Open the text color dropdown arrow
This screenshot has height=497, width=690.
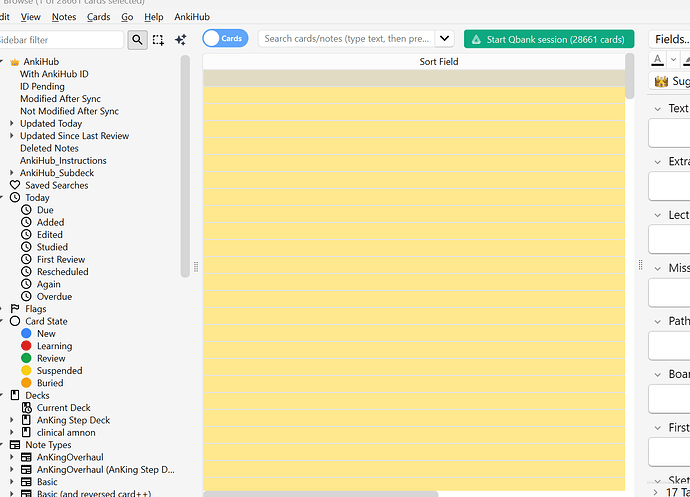click(673, 60)
